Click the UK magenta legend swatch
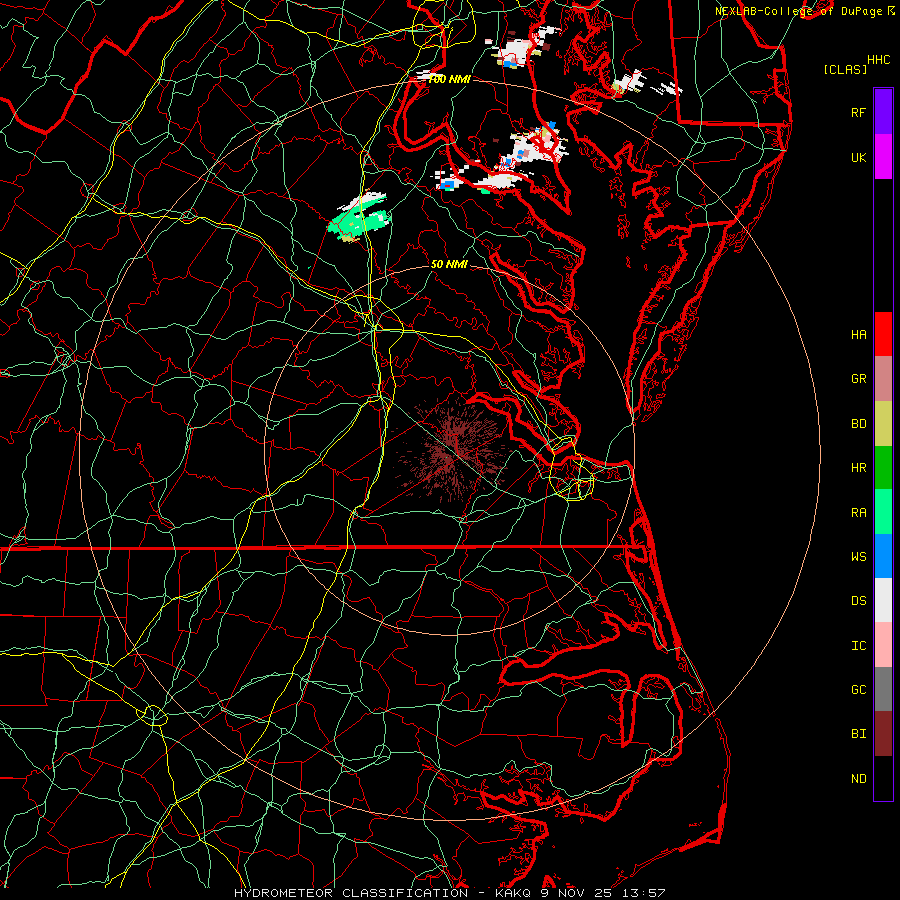Image resolution: width=900 pixels, height=900 pixels. pos(883,157)
